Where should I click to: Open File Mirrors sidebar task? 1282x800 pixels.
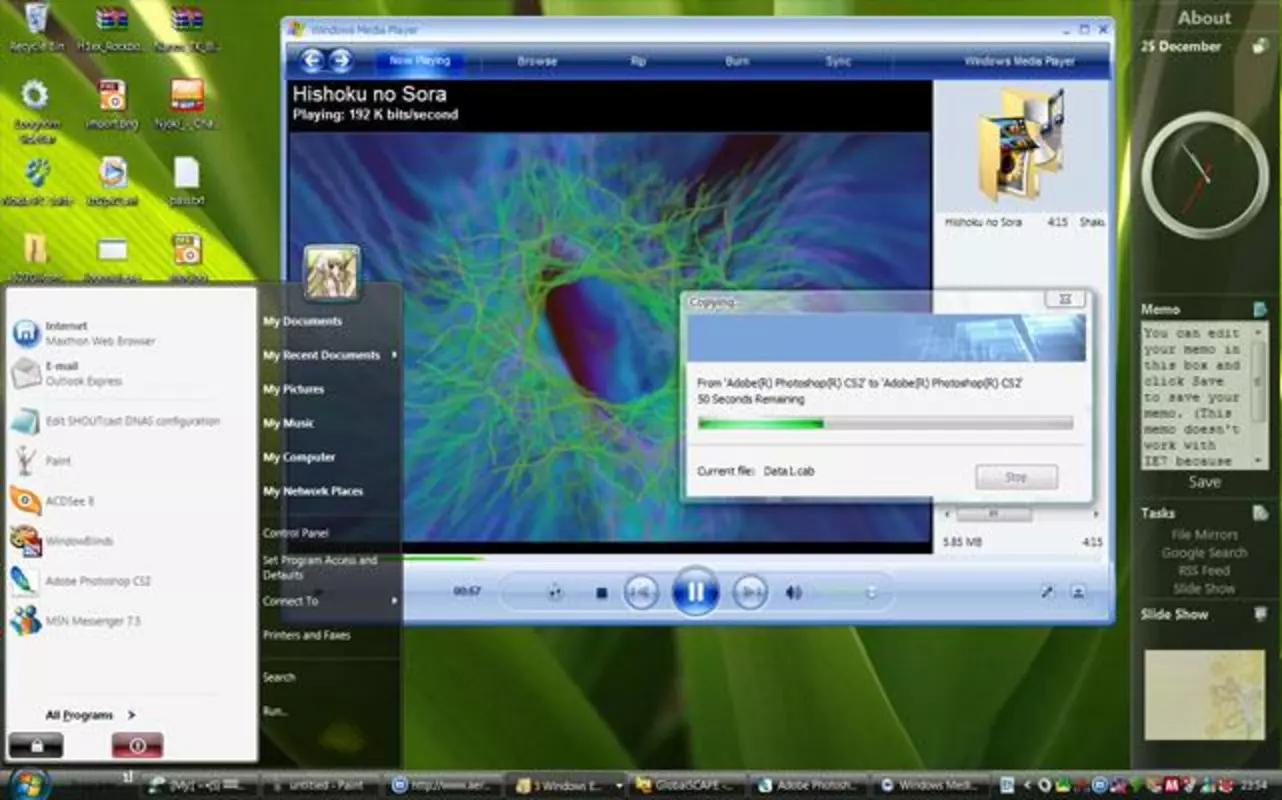(1204, 535)
